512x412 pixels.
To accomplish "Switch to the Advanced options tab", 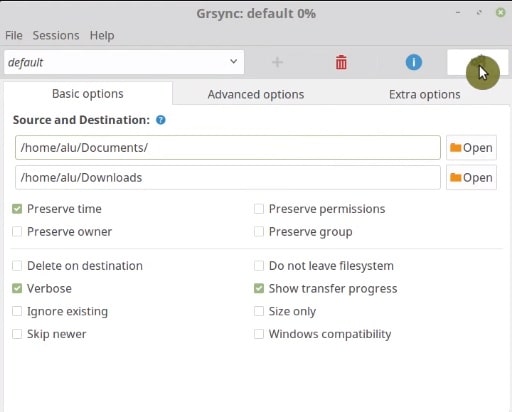I will pos(256,94).
